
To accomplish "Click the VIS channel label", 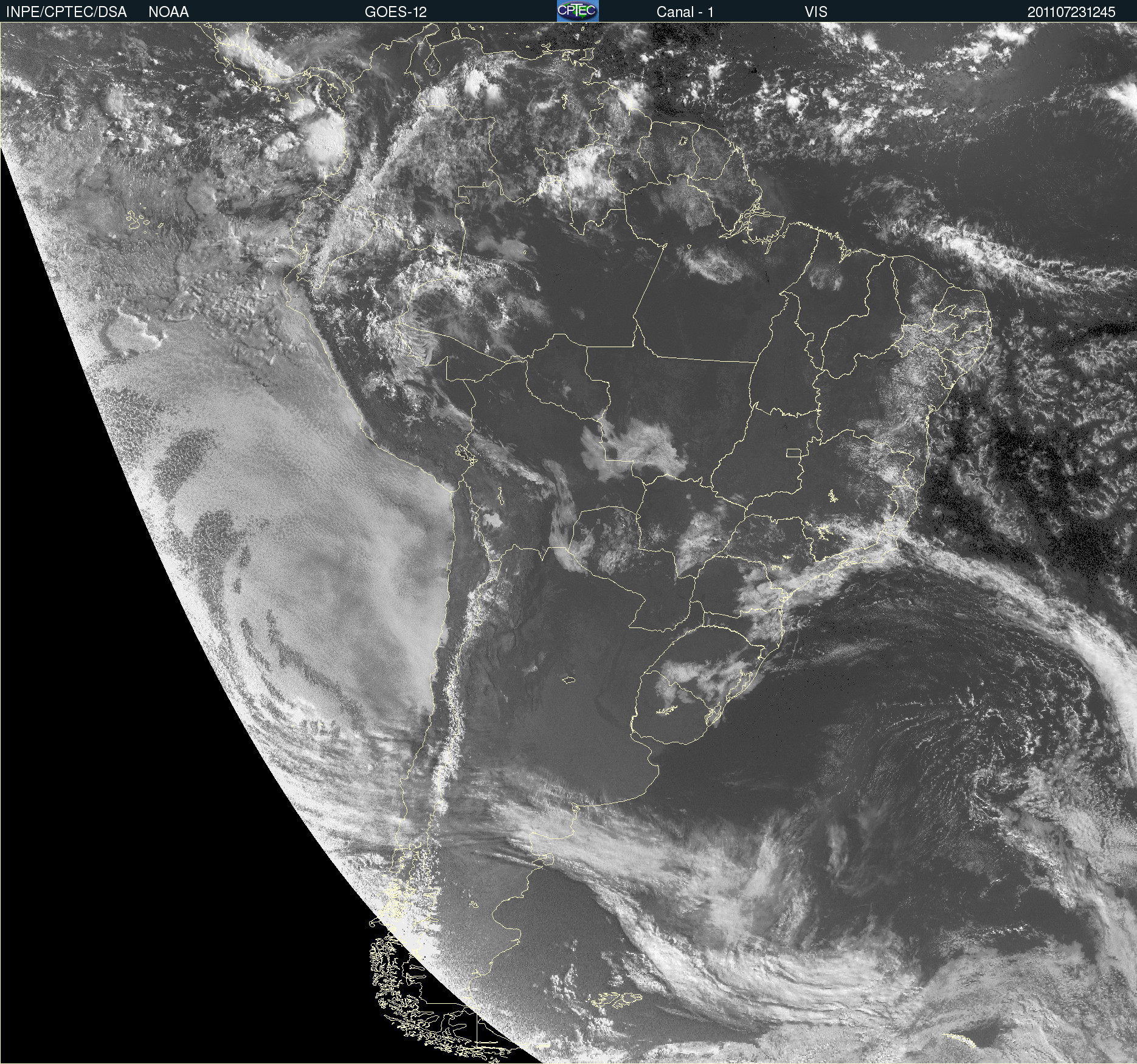I will [816, 12].
